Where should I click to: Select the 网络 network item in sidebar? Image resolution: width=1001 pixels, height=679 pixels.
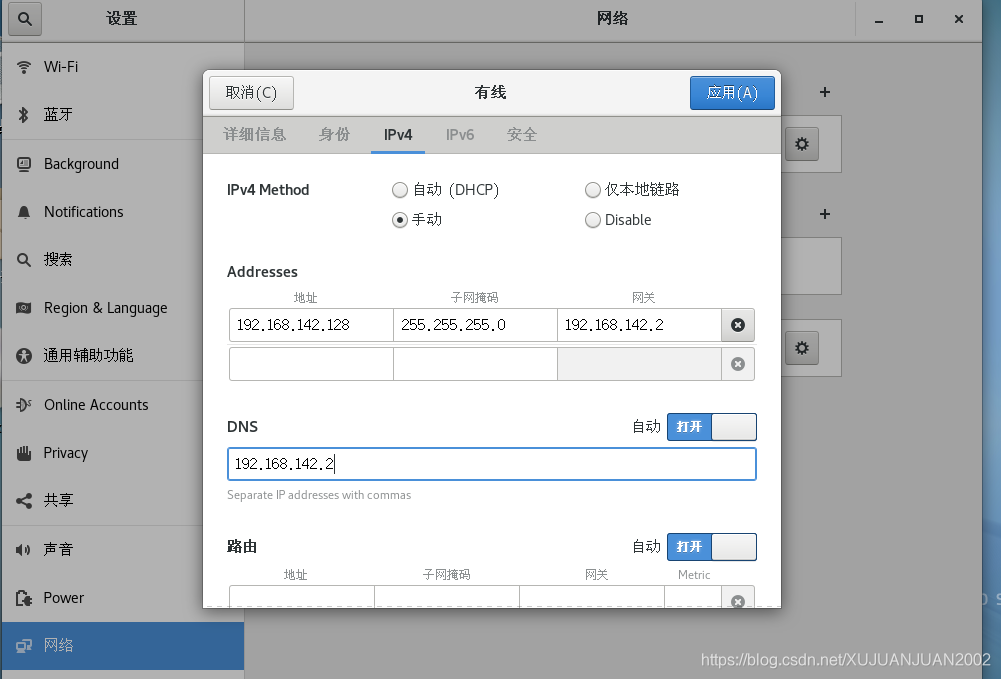pyautogui.click(x=123, y=646)
